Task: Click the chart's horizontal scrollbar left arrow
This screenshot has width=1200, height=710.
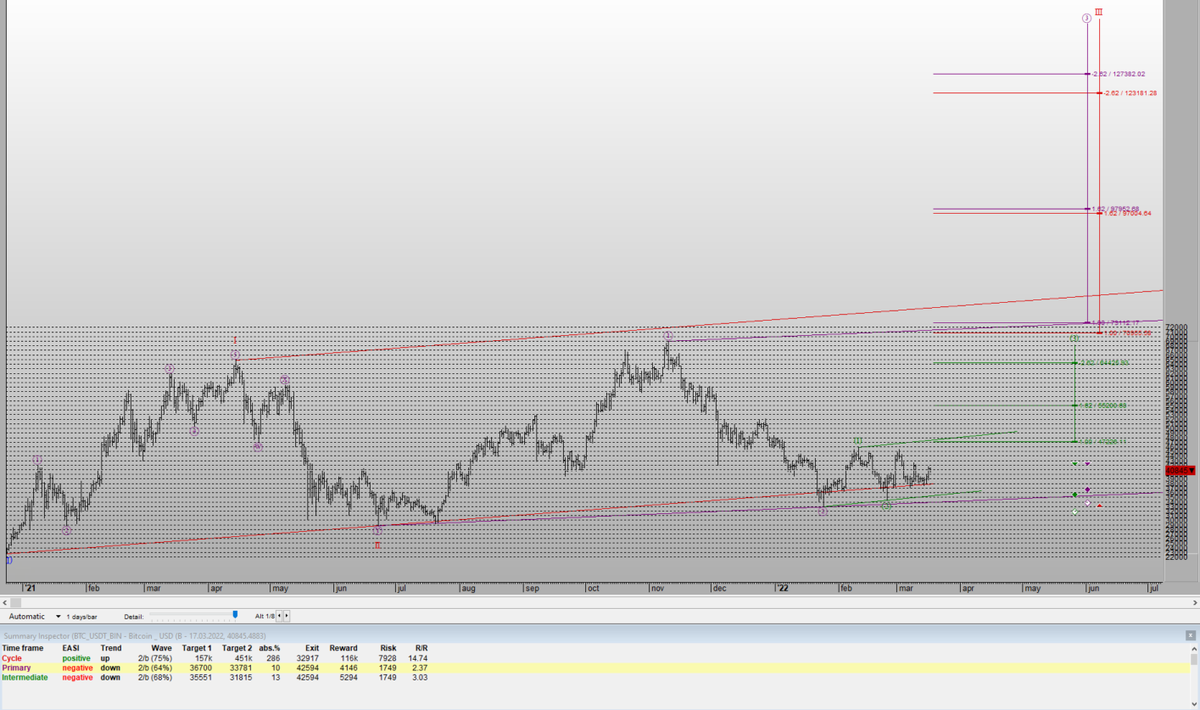Action: coord(6,603)
